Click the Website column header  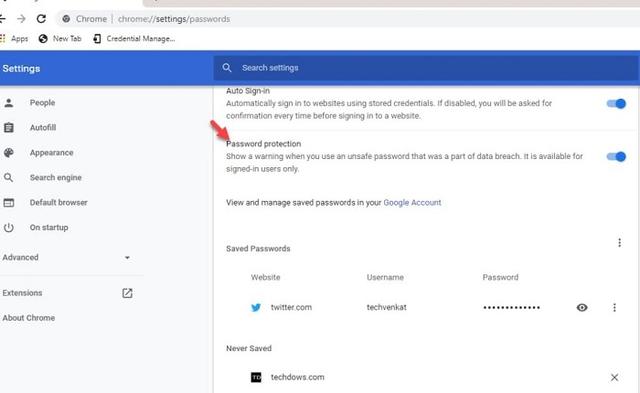pyautogui.click(x=265, y=278)
